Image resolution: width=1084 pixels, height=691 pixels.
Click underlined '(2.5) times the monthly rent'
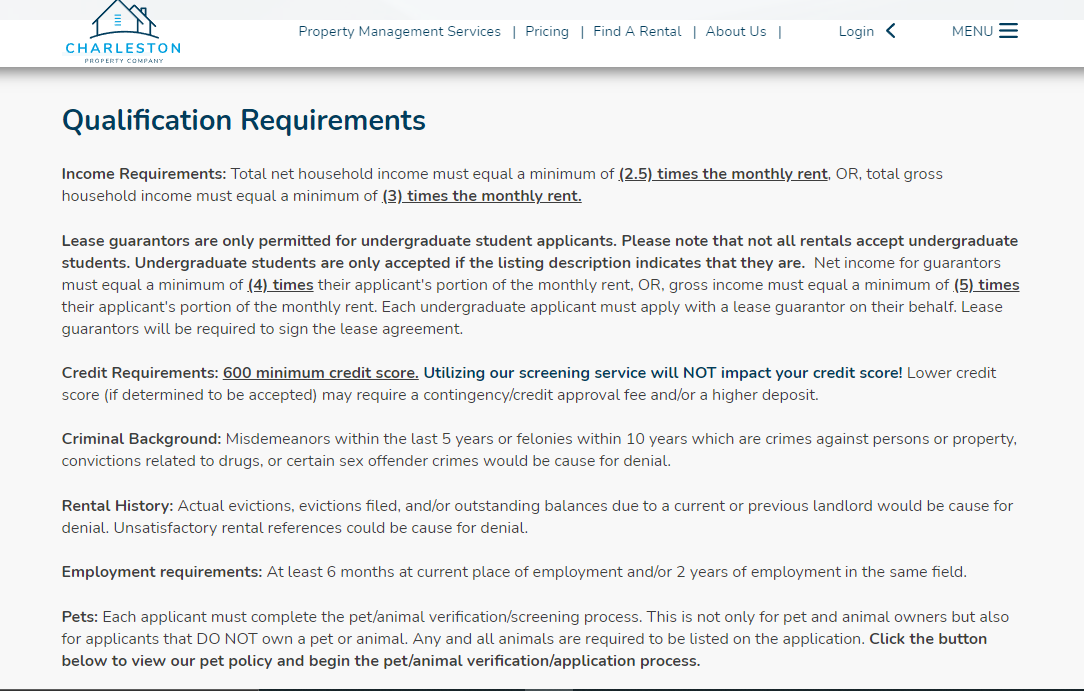point(723,174)
